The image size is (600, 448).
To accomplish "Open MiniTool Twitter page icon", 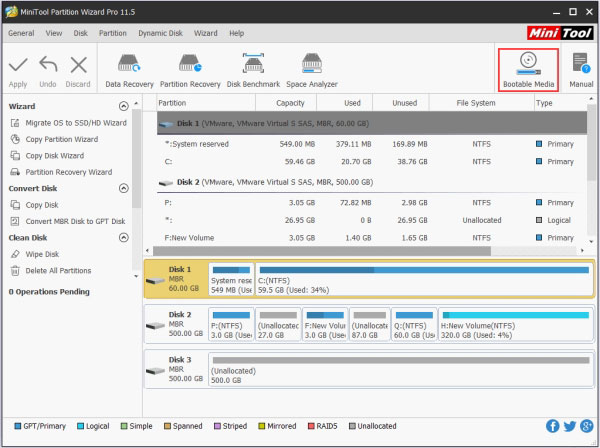I will (569, 426).
